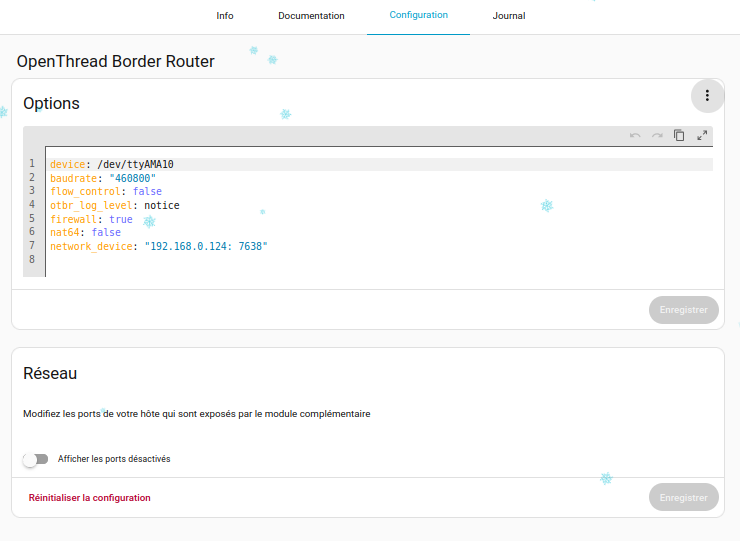Viewport: 740px width, 541px height.
Task: Open the Documentation tab
Action: 311,16
